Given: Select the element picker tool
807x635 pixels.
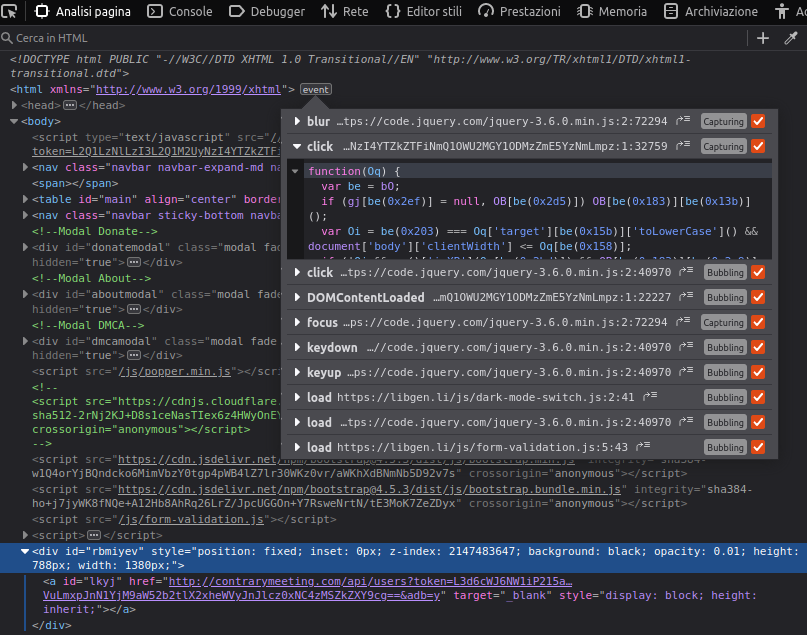Looking at the screenshot, I should [13, 13].
